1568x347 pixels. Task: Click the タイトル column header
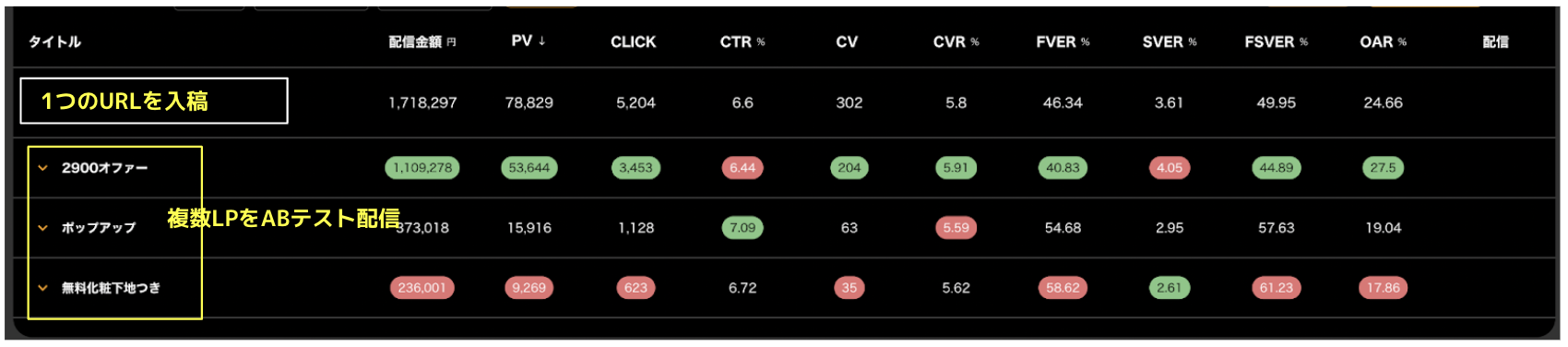[x=54, y=42]
